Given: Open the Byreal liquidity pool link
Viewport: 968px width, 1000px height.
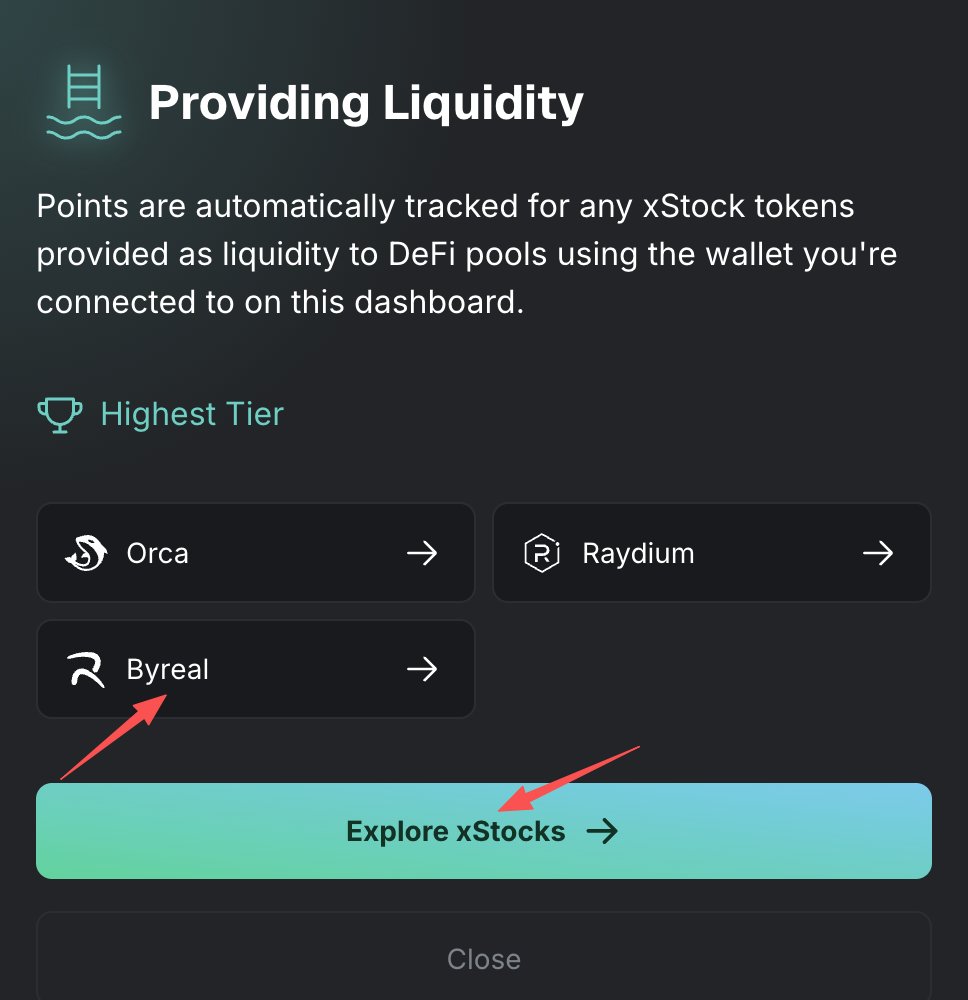Looking at the screenshot, I should 255,669.
